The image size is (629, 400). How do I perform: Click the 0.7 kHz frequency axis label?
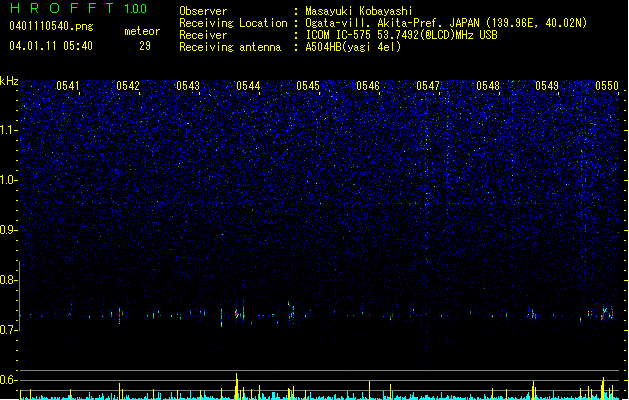(x=8, y=330)
